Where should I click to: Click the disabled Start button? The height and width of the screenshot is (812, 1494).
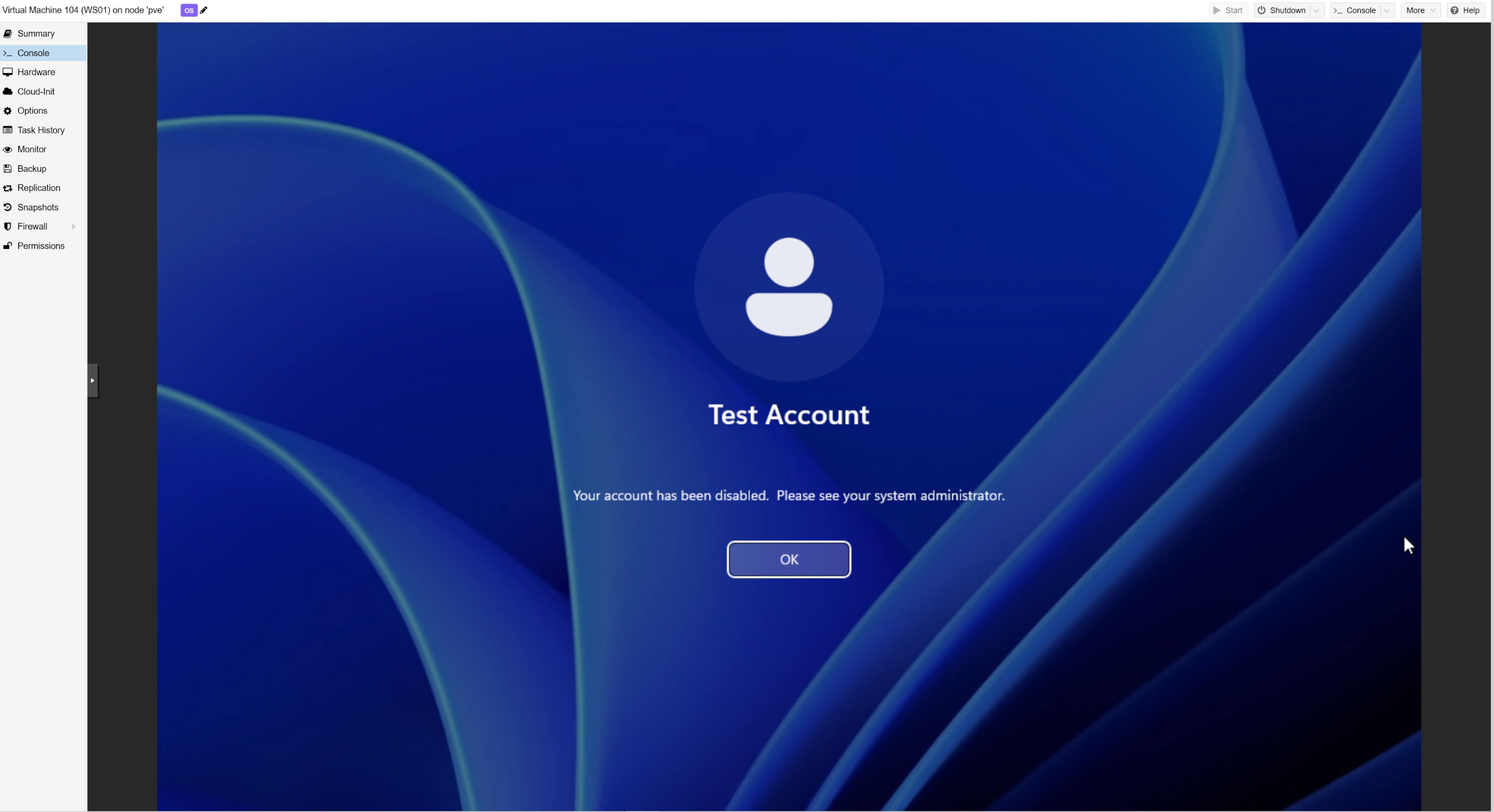(x=1228, y=10)
